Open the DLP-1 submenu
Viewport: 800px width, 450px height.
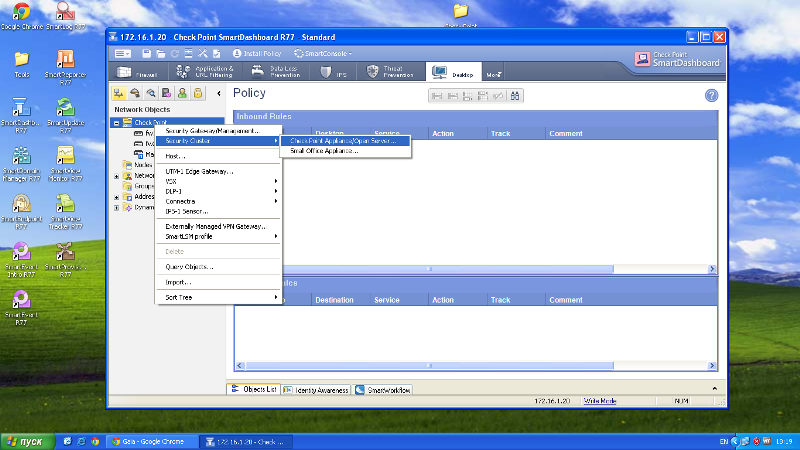coord(218,191)
